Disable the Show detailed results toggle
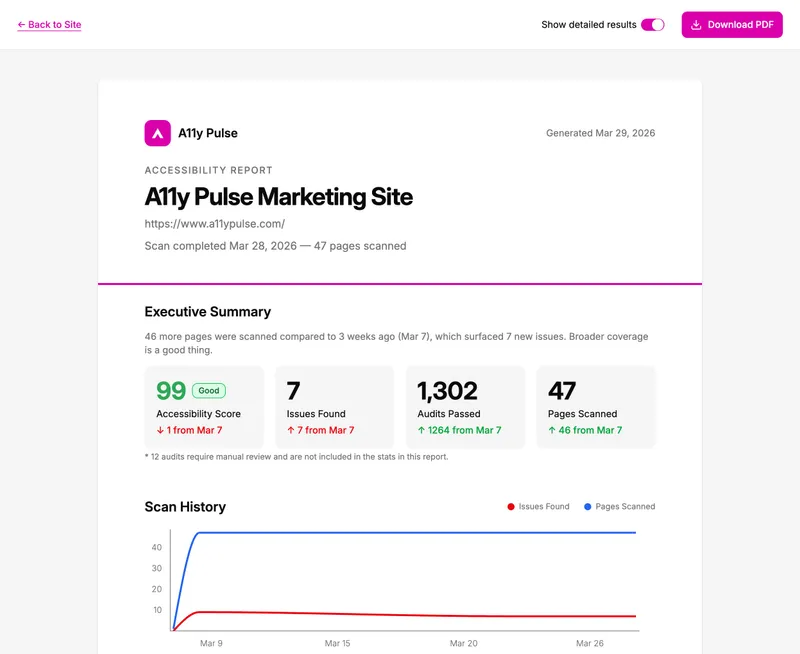This screenshot has width=800, height=654. (654, 24)
